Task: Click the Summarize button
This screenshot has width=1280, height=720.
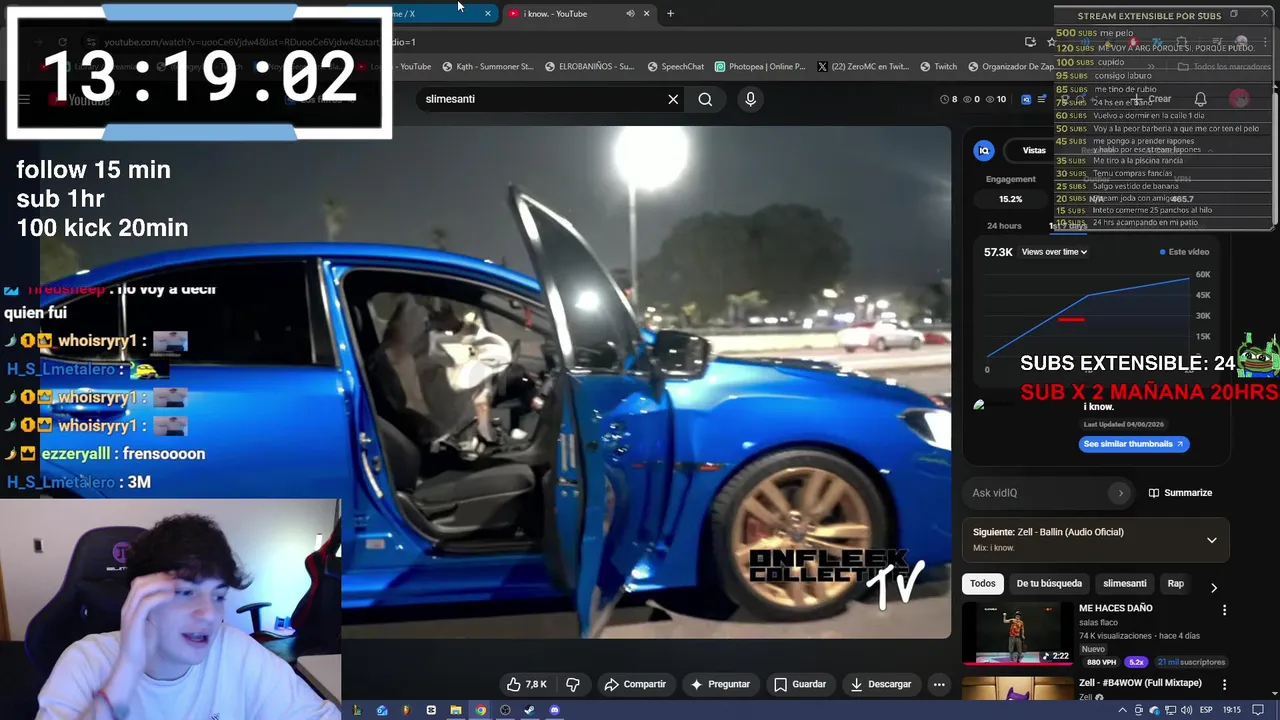Action: coord(1180,493)
